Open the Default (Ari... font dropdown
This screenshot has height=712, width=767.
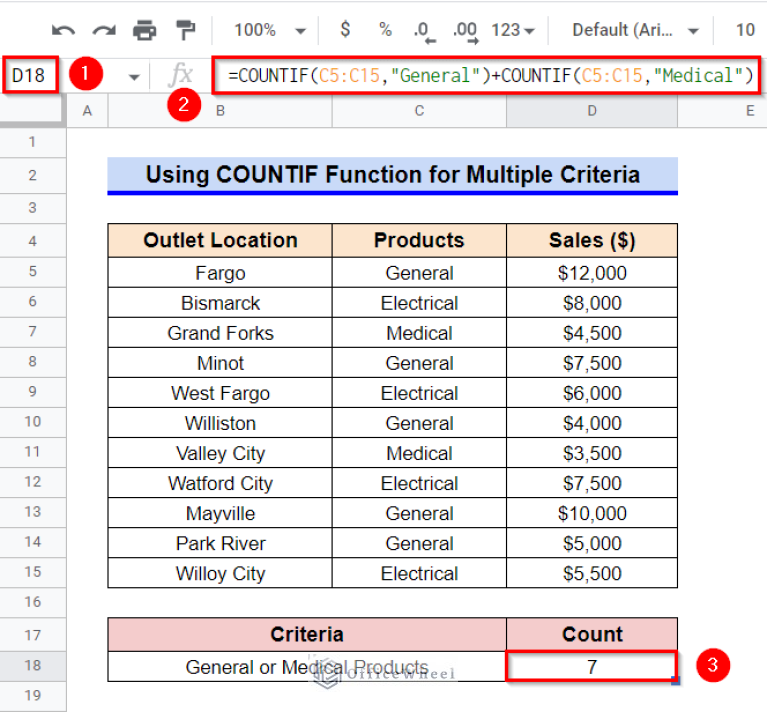pos(634,30)
